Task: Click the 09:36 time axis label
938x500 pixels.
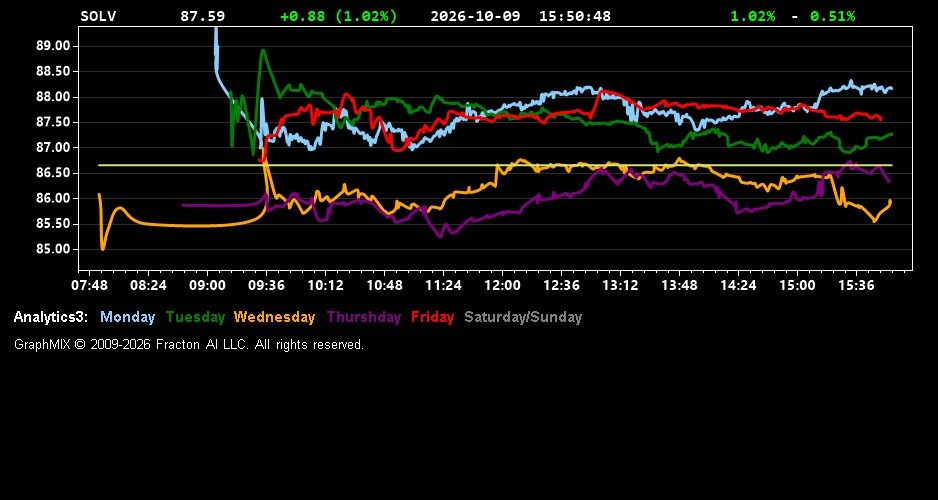Action: click(x=266, y=285)
